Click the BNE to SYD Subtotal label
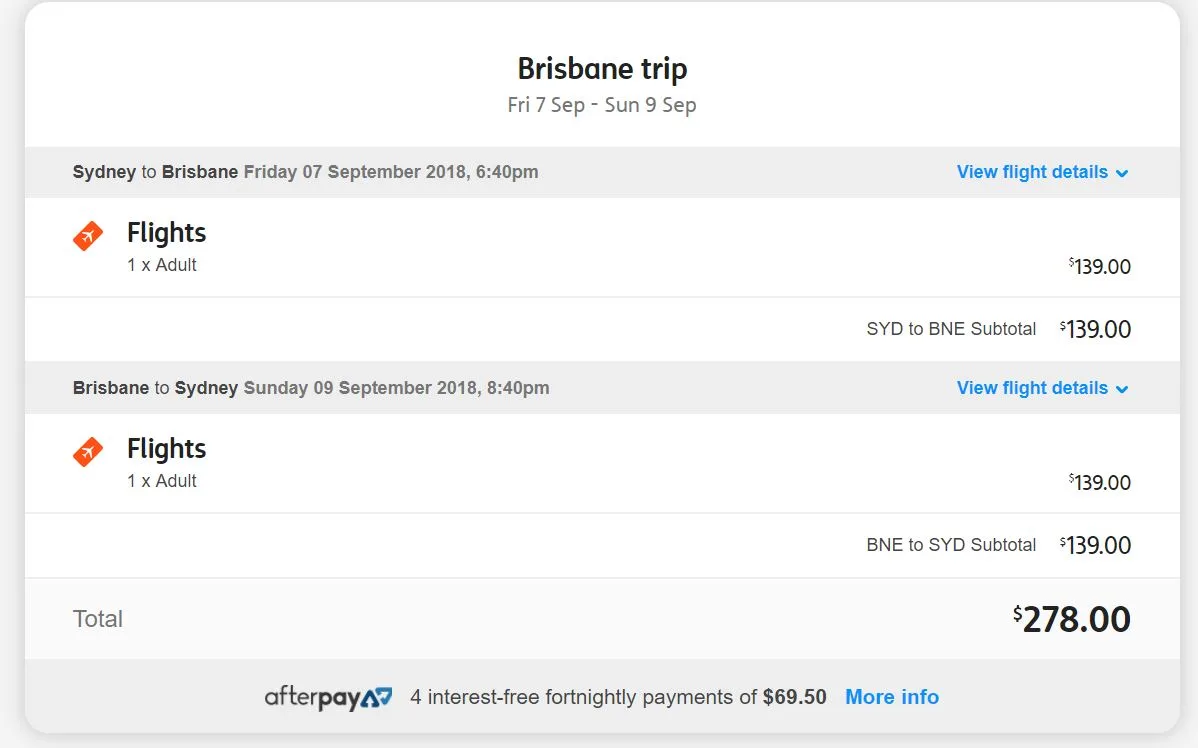The width and height of the screenshot is (1198, 748). click(951, 545)
